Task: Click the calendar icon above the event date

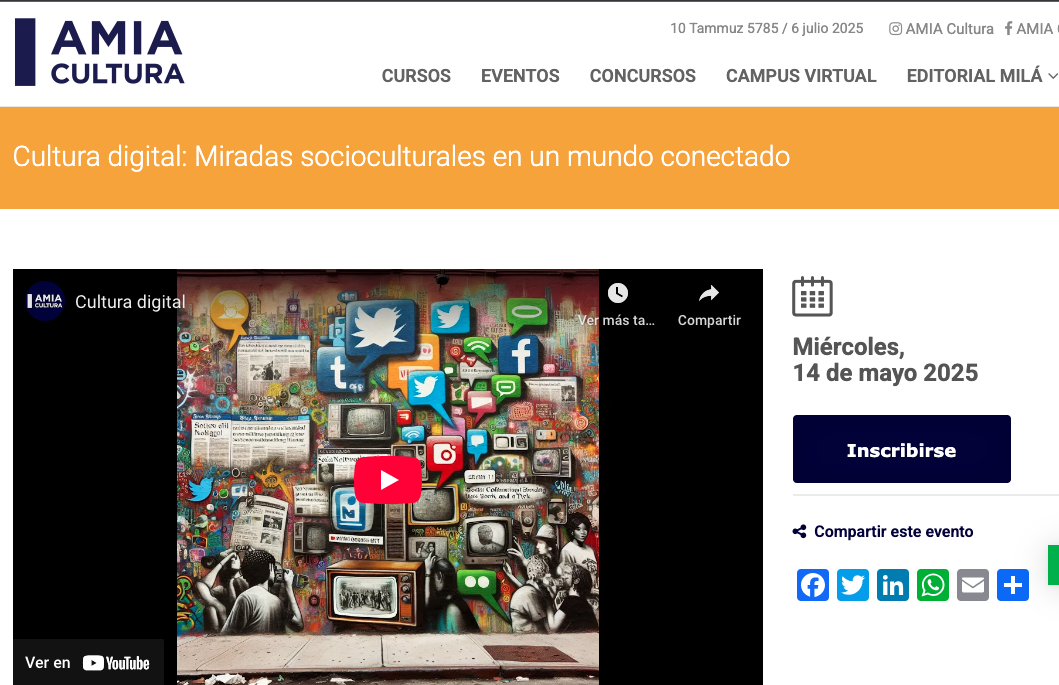Action: [812, 296]
